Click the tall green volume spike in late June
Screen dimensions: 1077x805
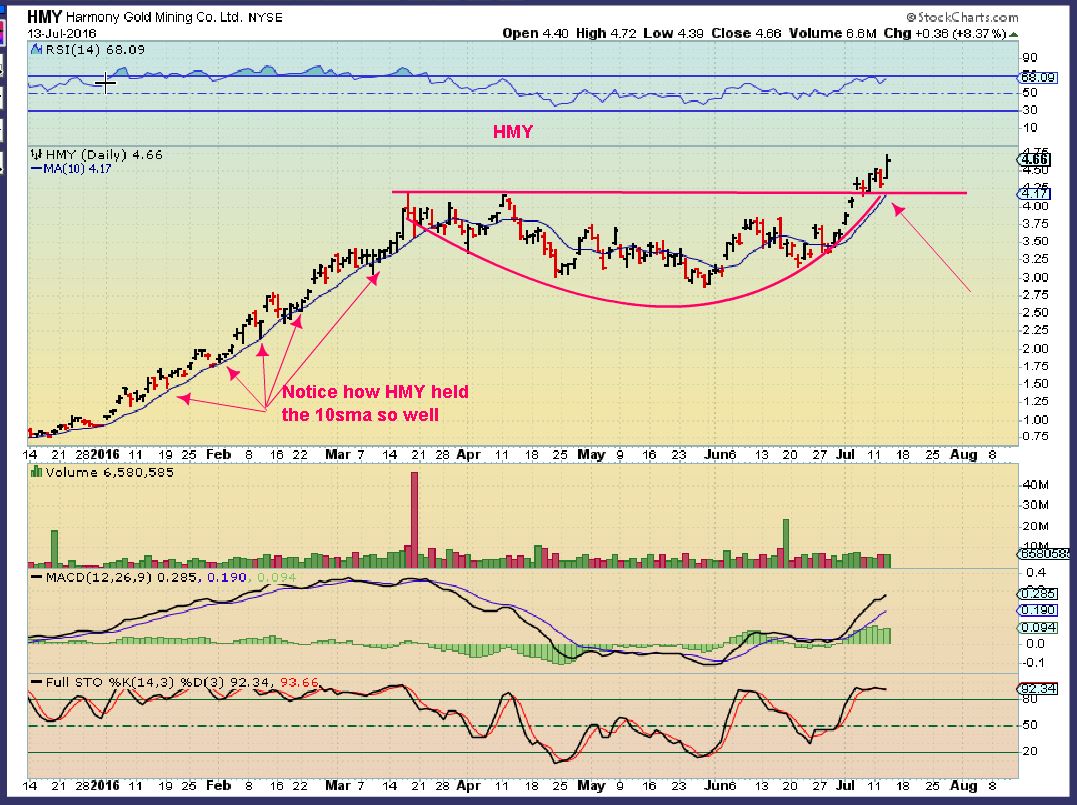(x=786, y=543)
